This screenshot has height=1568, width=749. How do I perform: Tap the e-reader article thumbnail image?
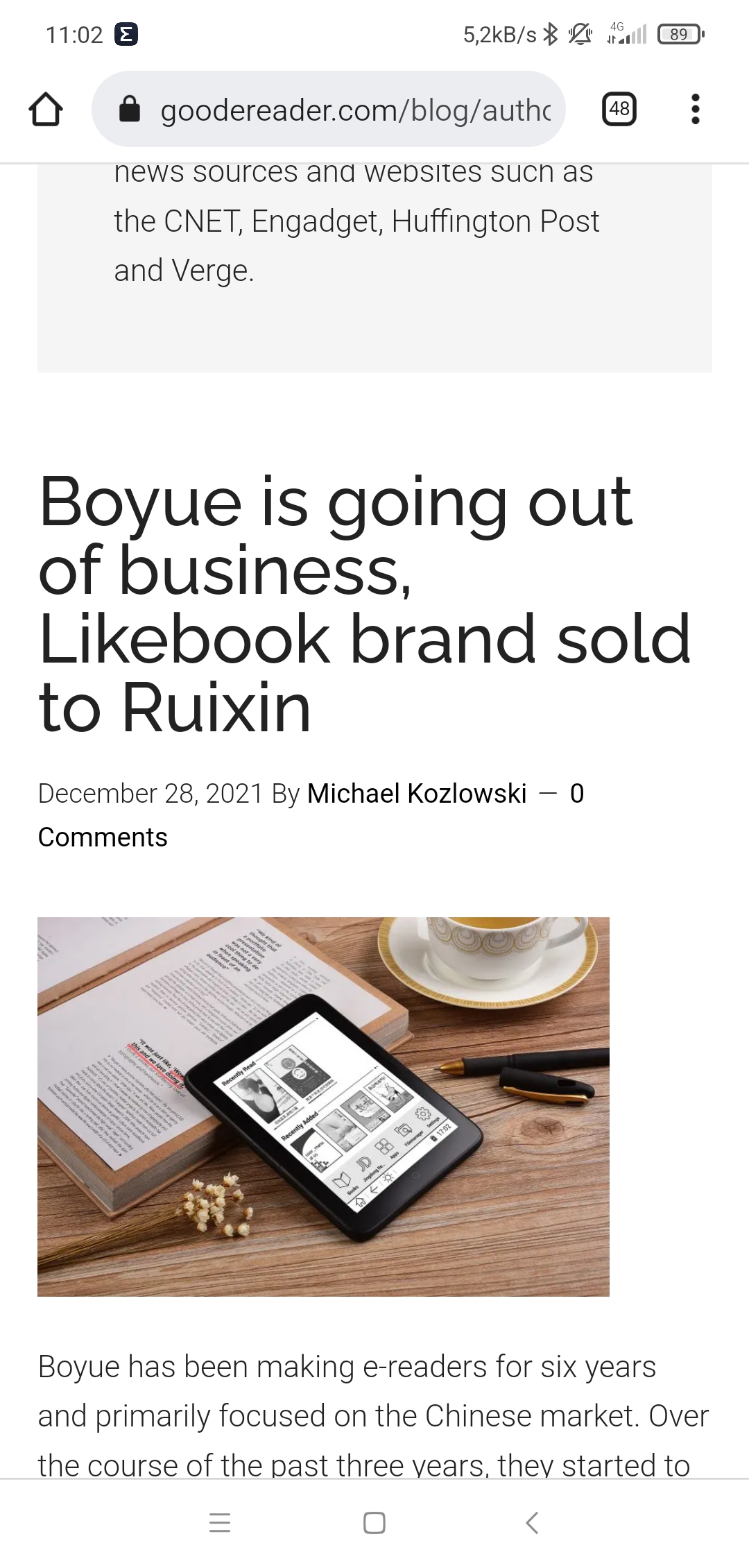(x=323, y=1107)
